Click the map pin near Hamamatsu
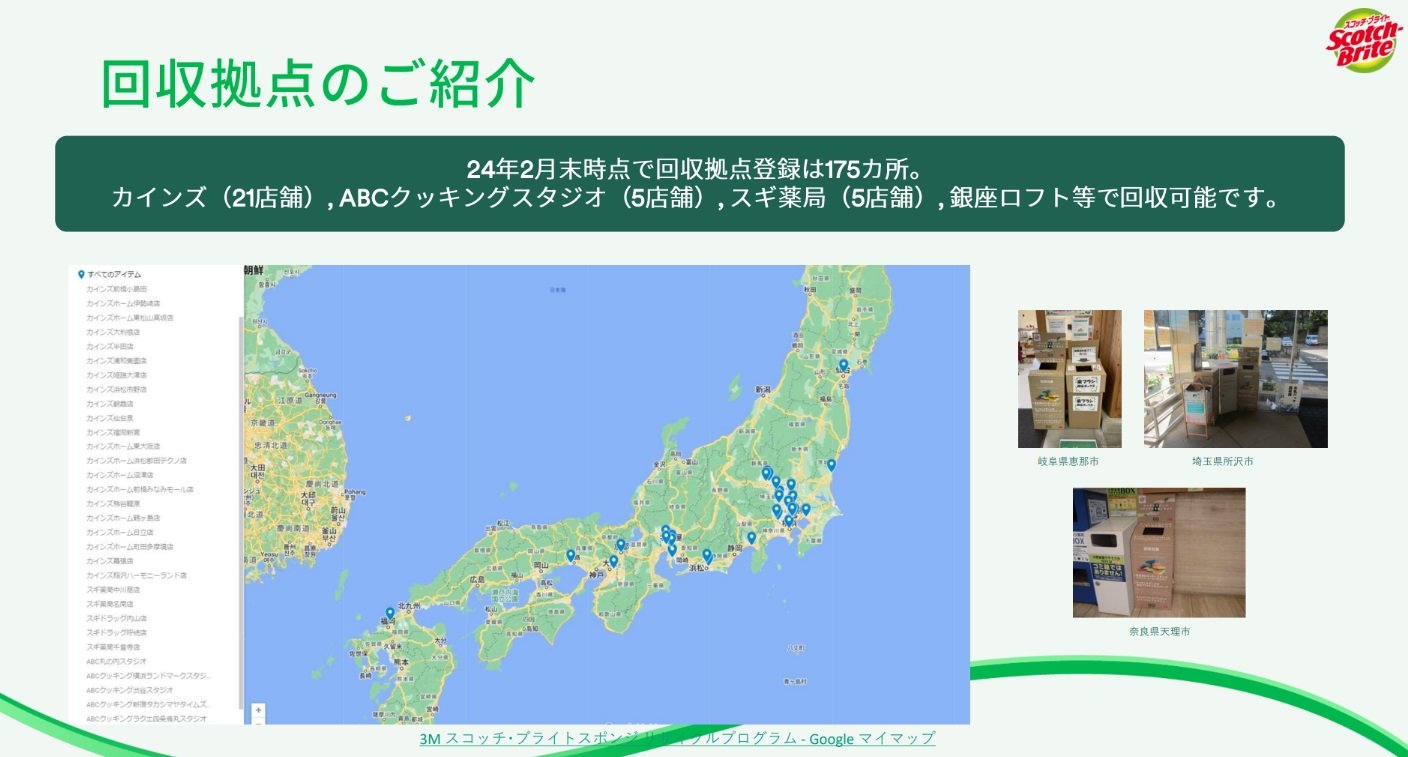 (x=706, y=554)
